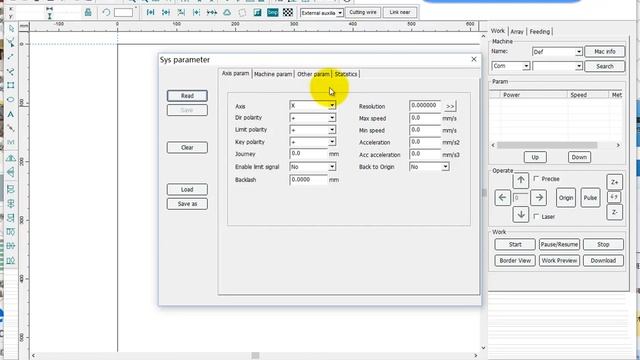The height and width of the screenshot is (360, 640).
Task: Click the Mac info button
Action: coord(605,51)
